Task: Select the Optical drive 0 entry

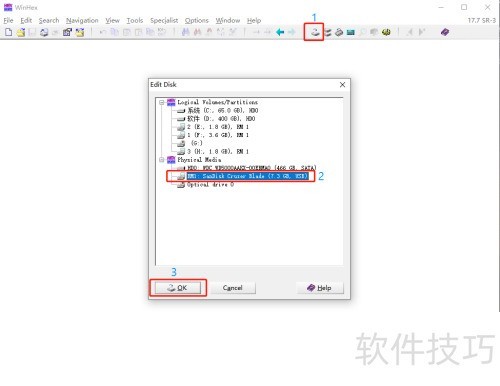Action: point(210,184)
